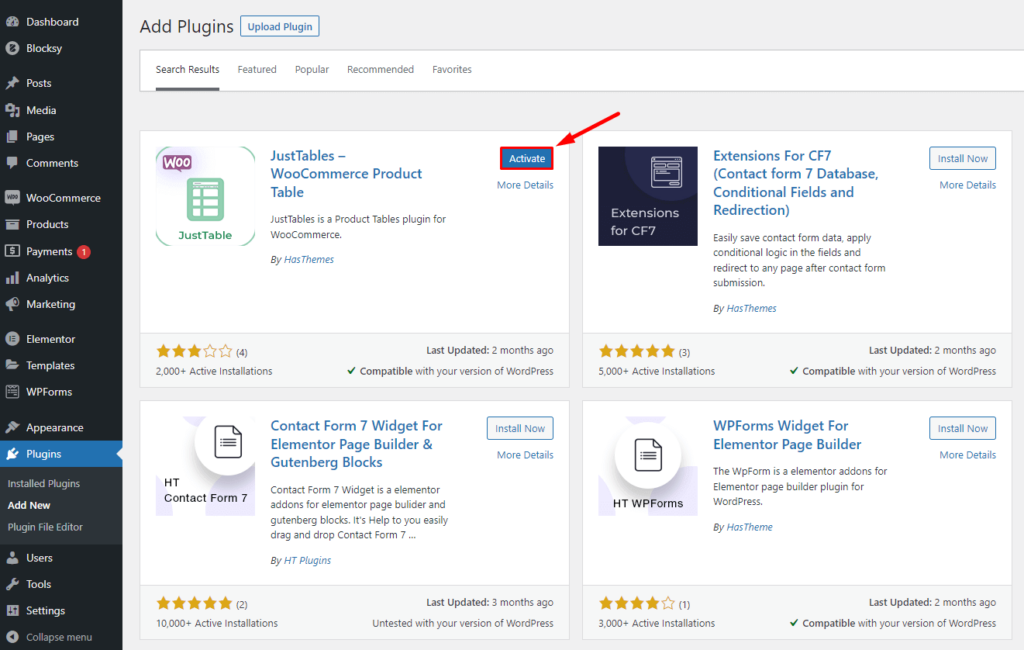1024x650 pixels.
Task: Click the JustTables plugin thumbnail
Action: point(205,196)
